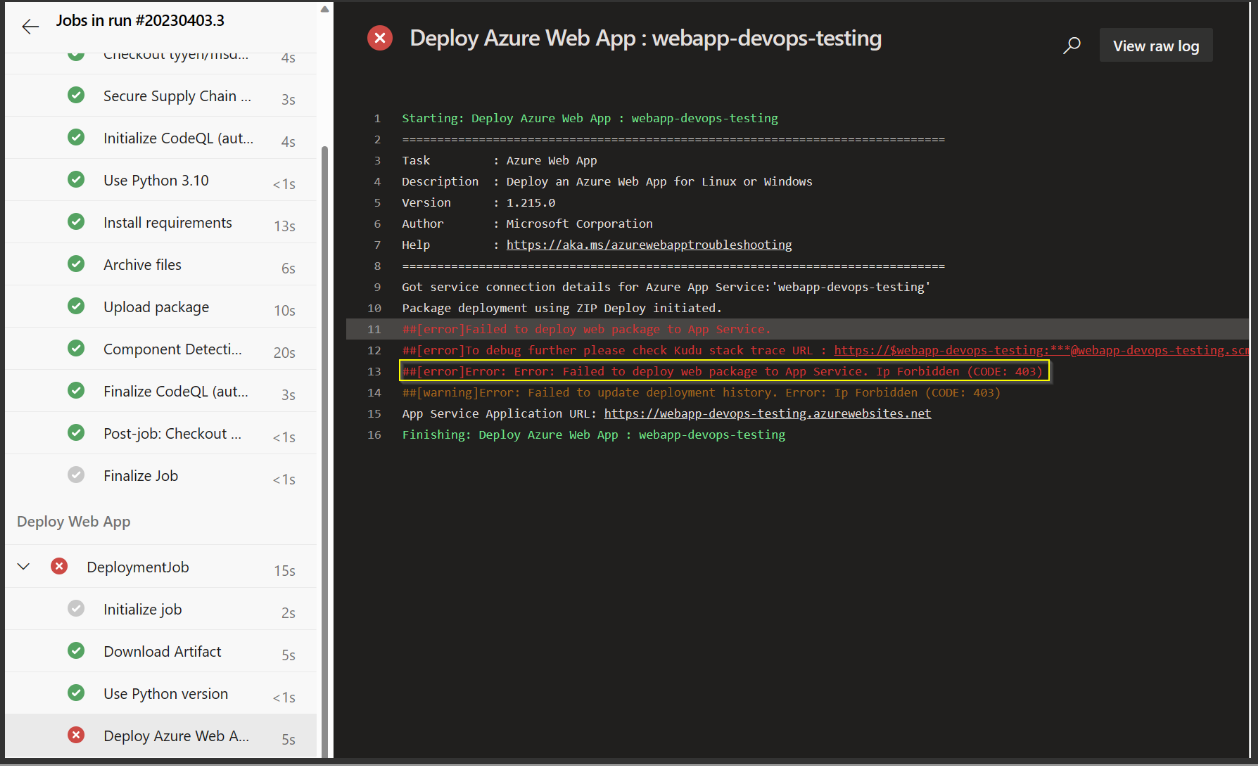
Task: Click the success icon beside Post-job: Checkout
Action: coord(76,432)
